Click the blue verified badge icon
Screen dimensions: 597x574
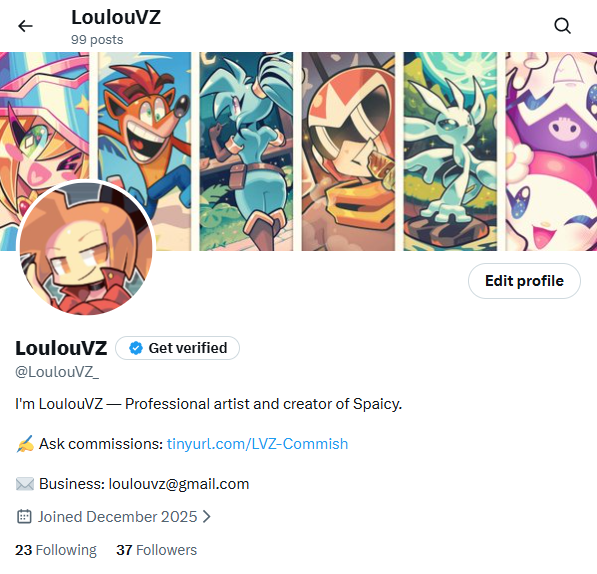(x=136, y=348)
